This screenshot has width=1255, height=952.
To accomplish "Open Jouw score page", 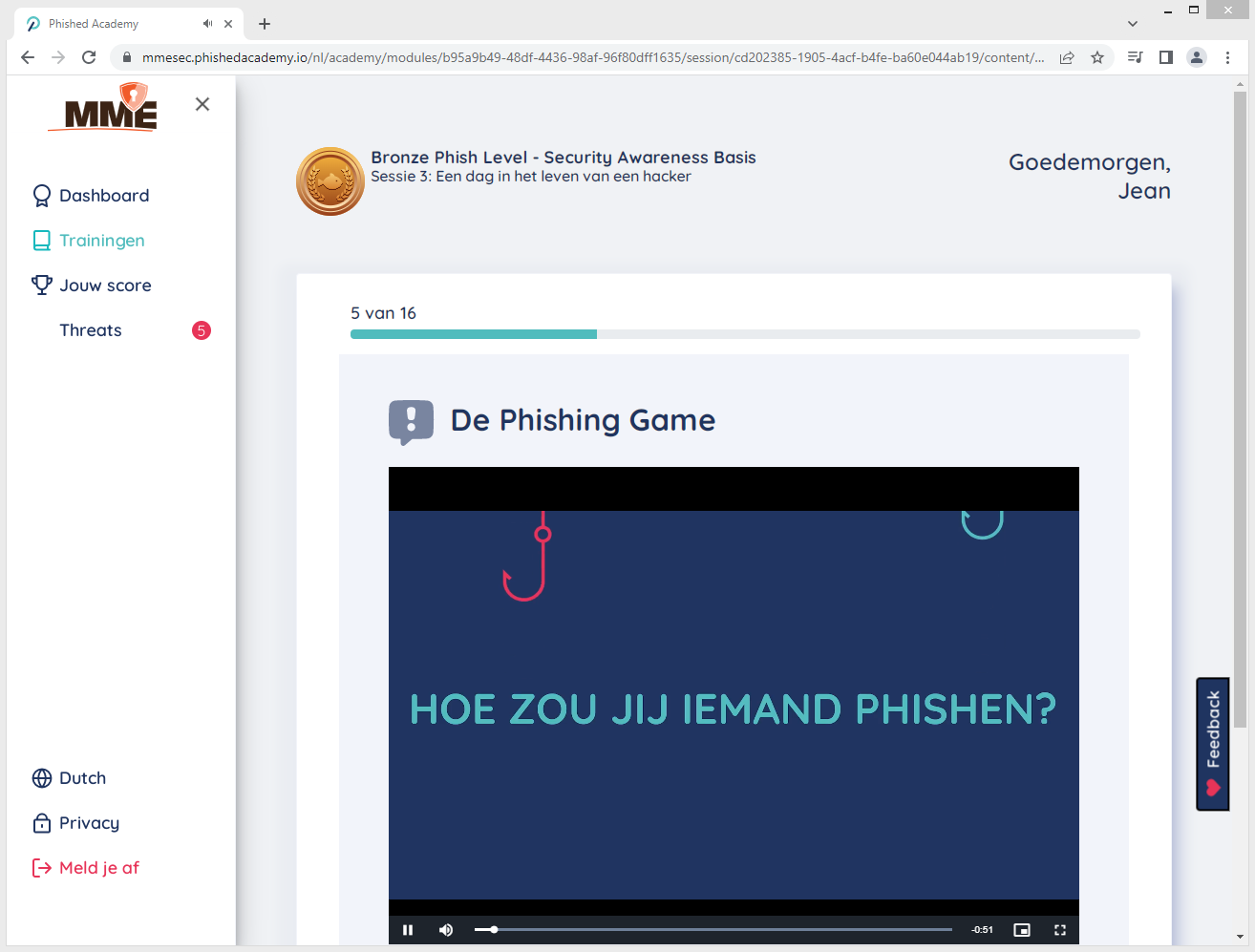I will (105, 286).
